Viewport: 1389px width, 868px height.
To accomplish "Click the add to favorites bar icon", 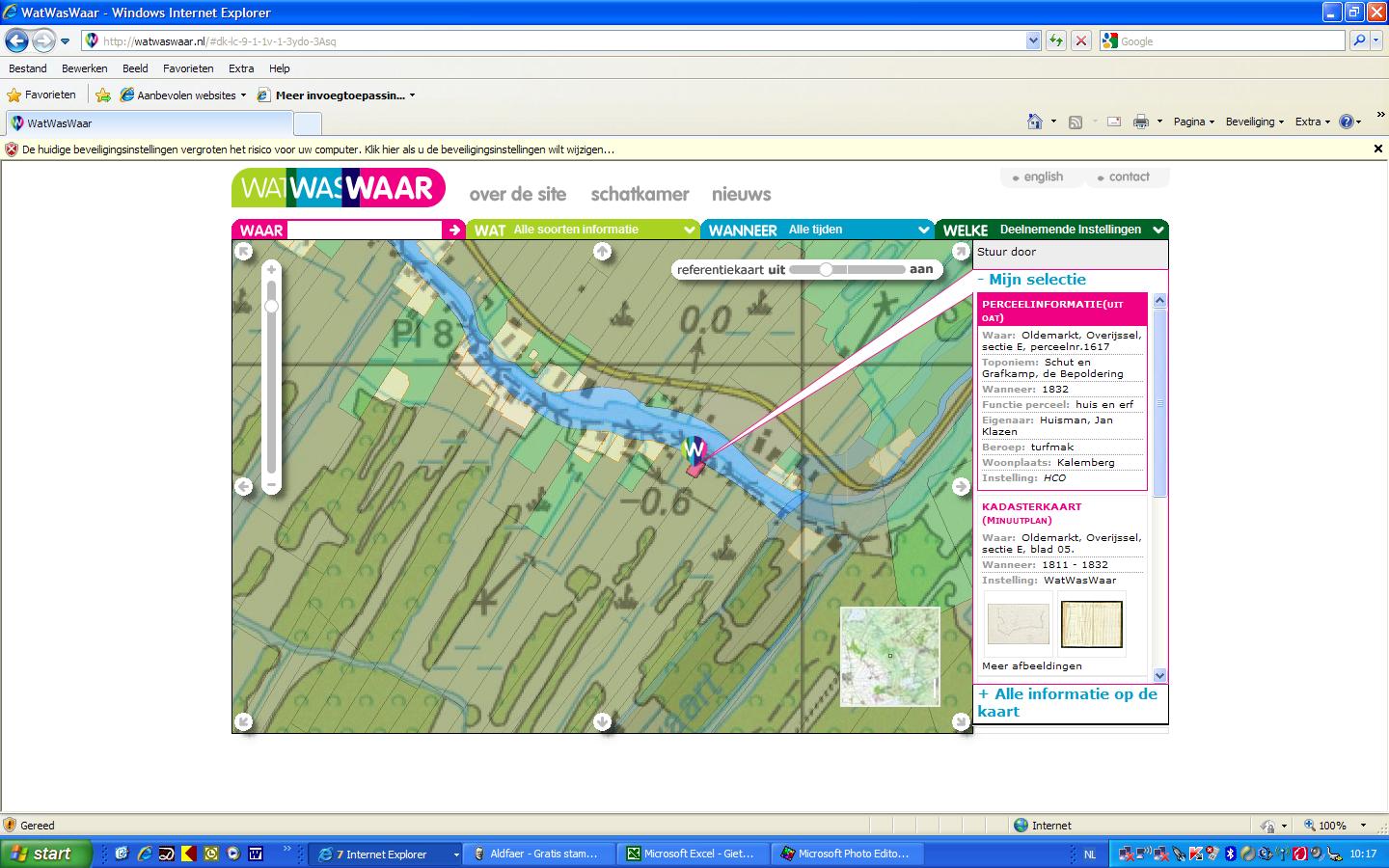I will [103, 95].
